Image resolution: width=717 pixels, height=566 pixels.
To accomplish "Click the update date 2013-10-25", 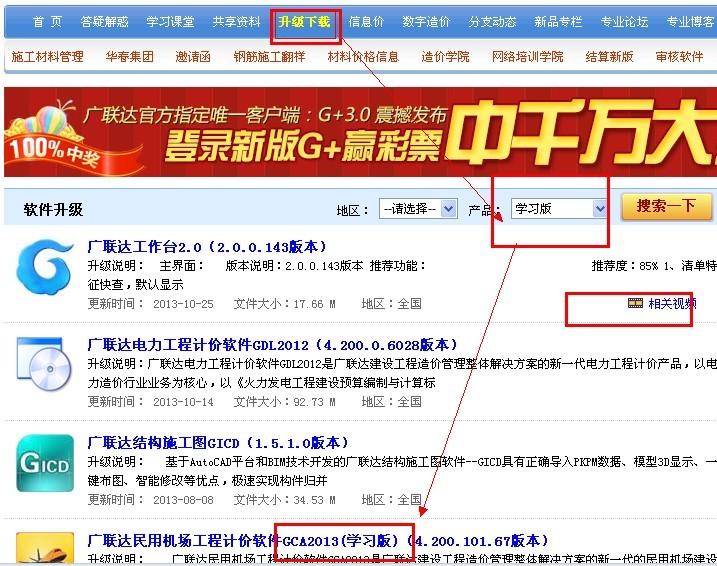I will click(183, 304).
